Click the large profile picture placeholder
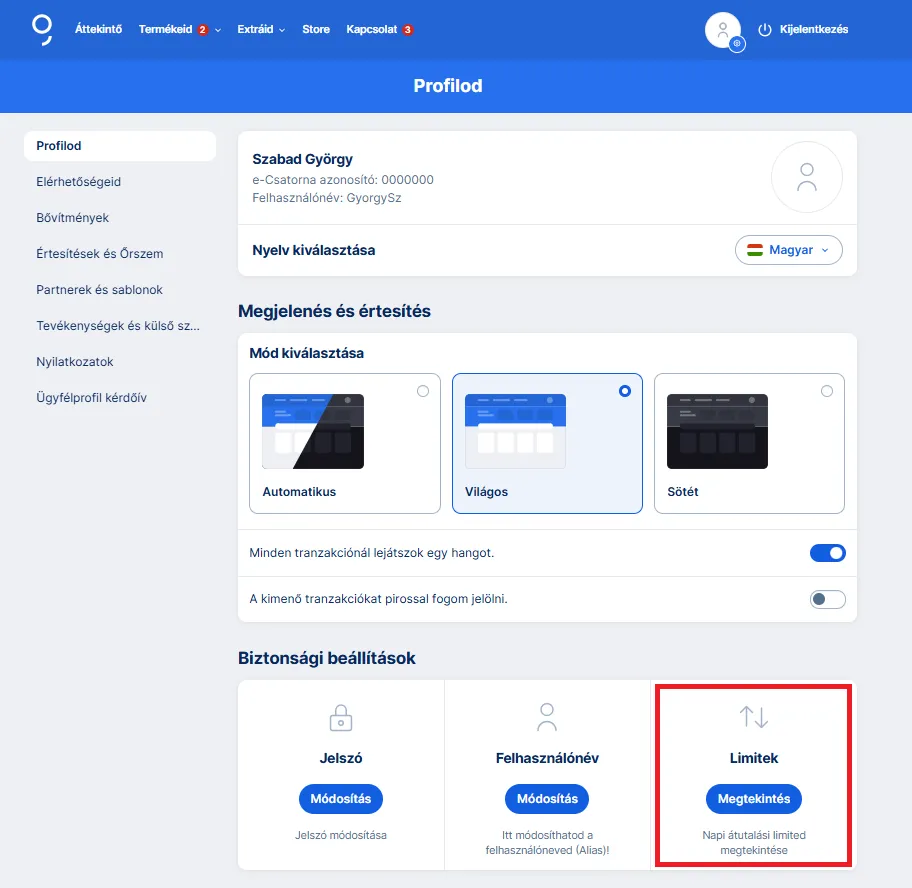The width and height of the screenshot is (912, 888). pos(806,177)
